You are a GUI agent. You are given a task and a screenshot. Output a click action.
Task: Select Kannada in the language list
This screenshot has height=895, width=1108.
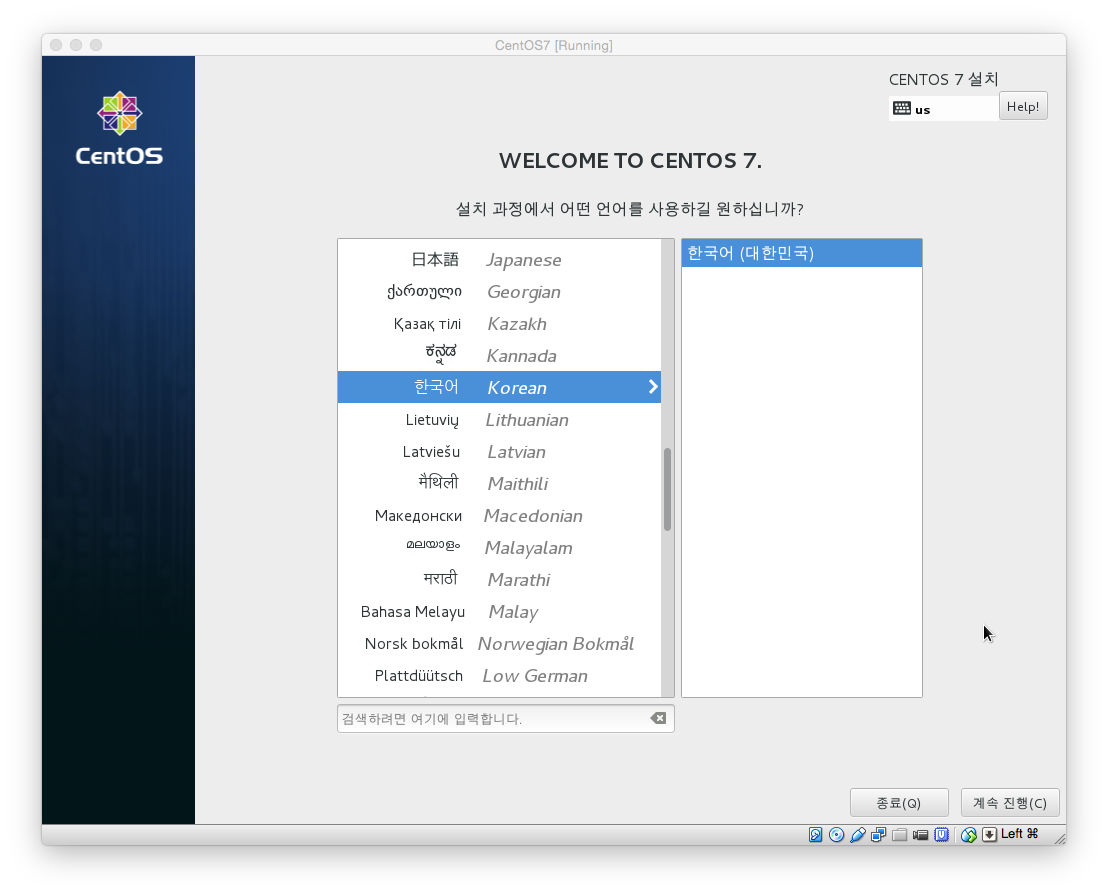[x=500, y=355]
